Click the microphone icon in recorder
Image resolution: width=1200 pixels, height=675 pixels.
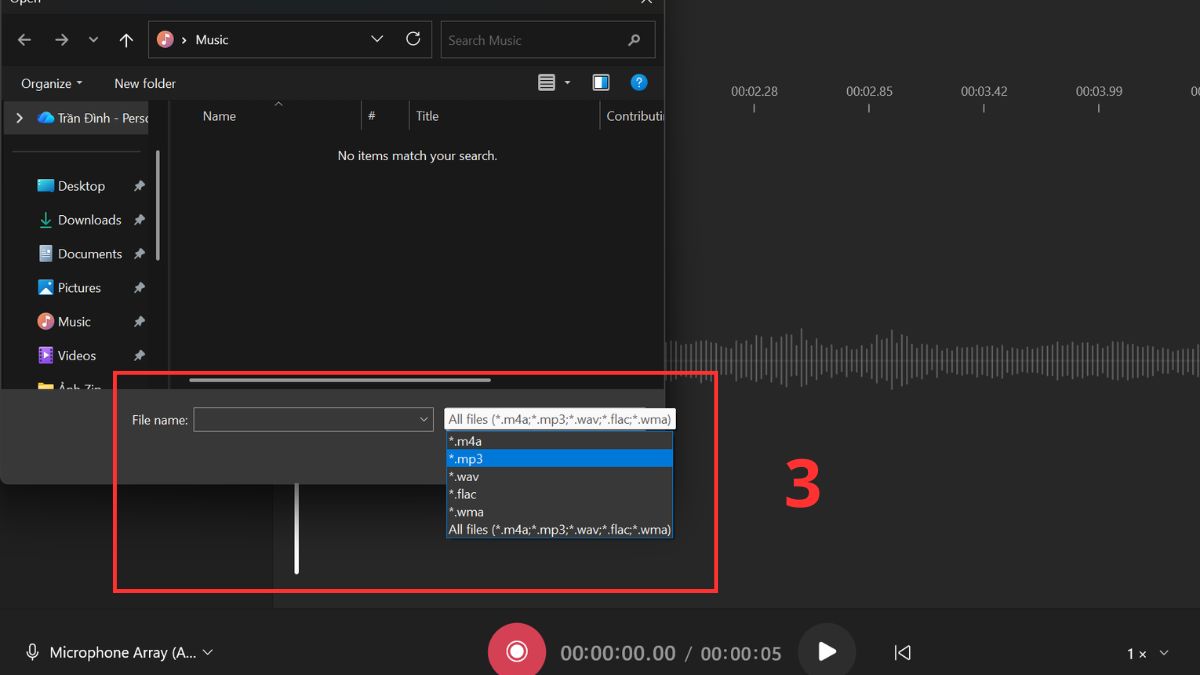tap(32, 652)
